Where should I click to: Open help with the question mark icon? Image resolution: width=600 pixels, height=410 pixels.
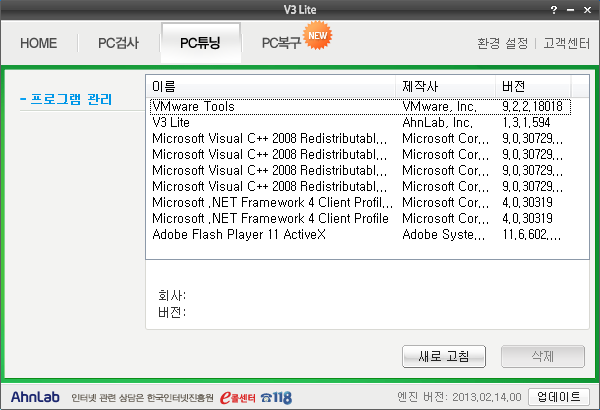[x=554, y=10]
